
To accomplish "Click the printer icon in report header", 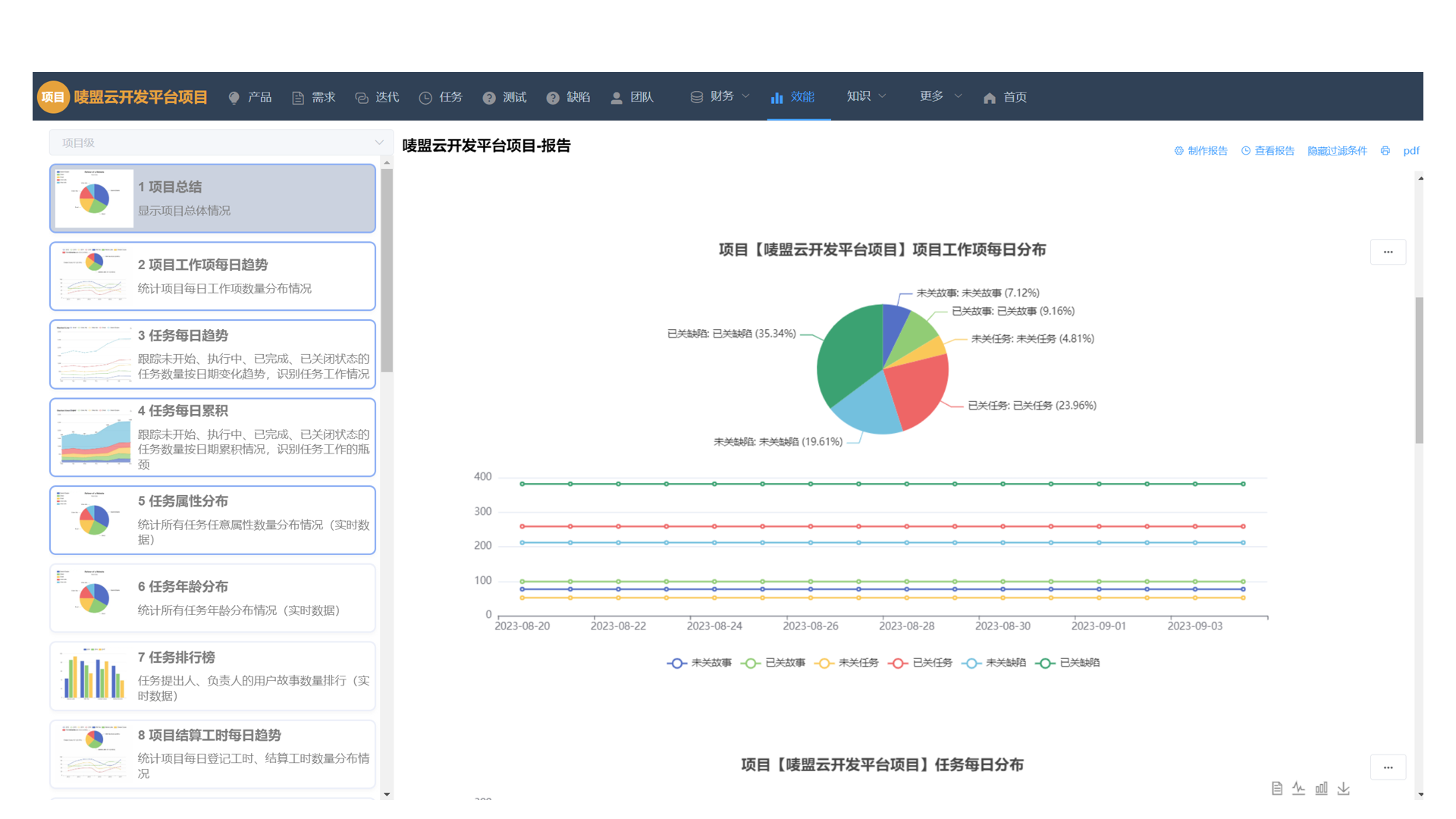I will click(1385, 151).
